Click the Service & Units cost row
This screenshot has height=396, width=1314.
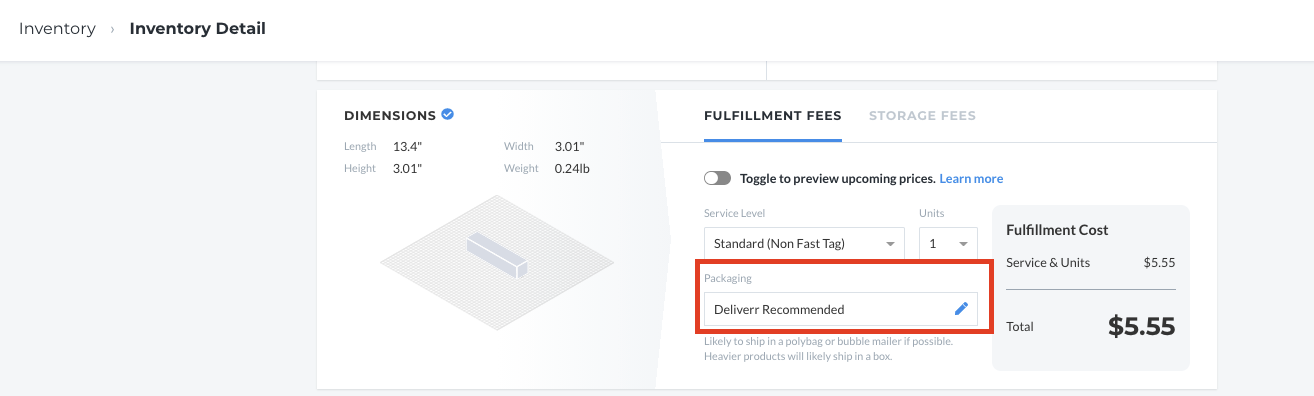coord(1090,263)
